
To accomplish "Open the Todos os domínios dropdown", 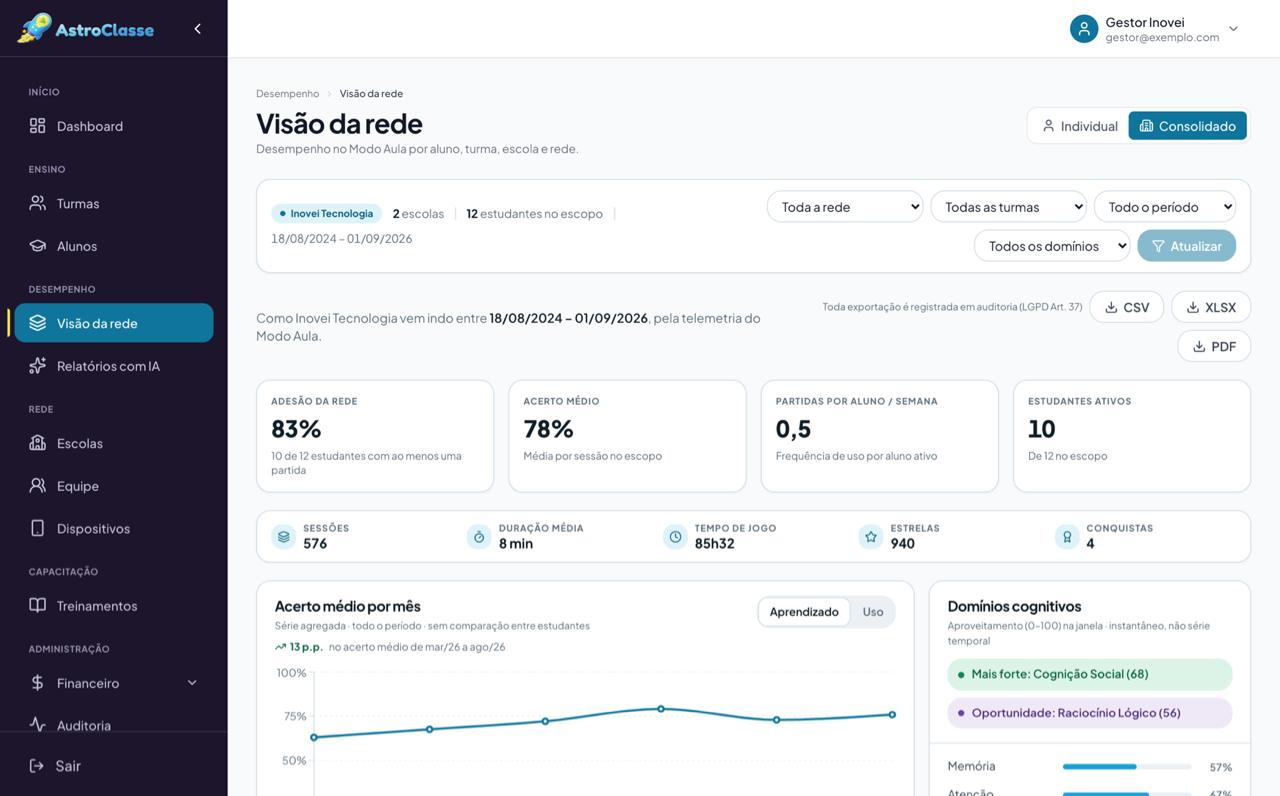I will coord(1052,246).
